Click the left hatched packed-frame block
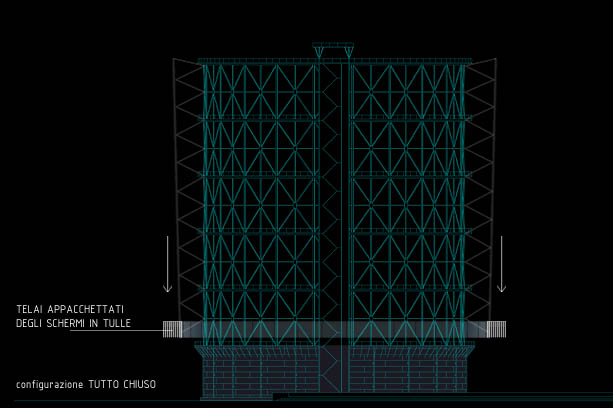 point(173,328)
